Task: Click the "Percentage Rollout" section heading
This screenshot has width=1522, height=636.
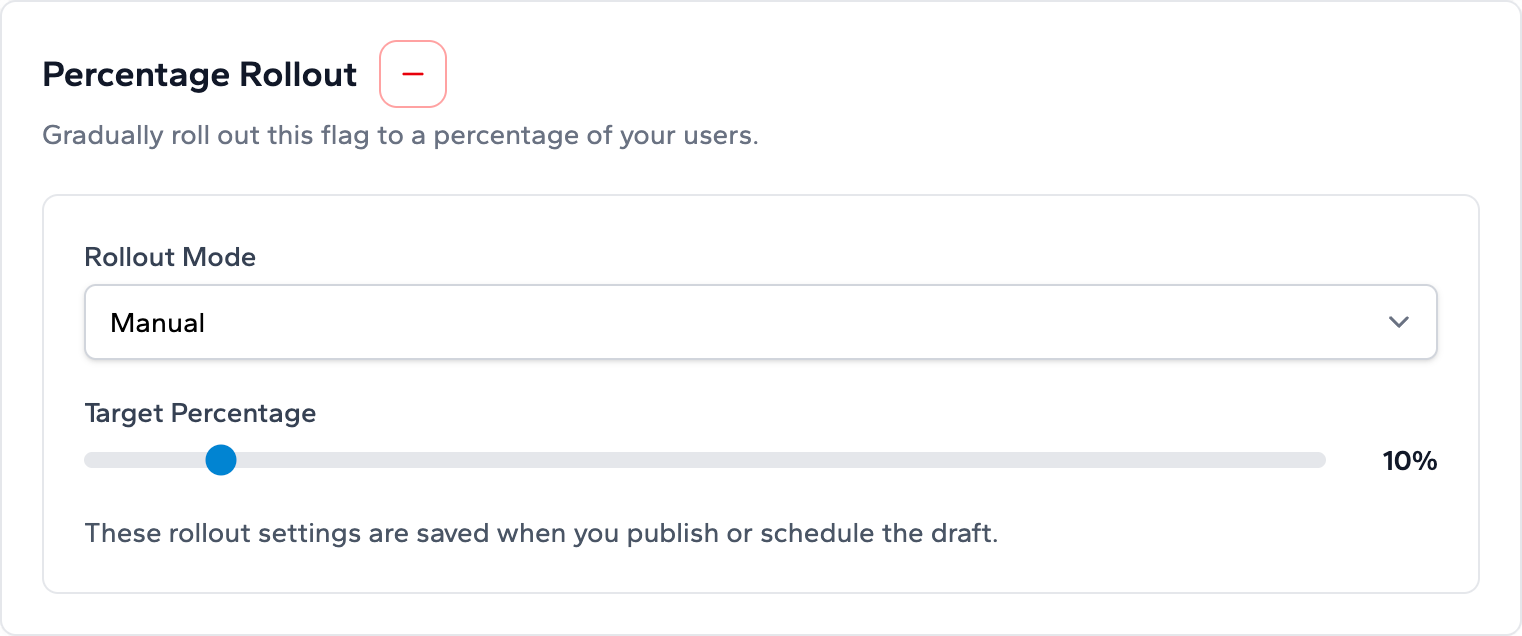Action: tap(200, 75)
